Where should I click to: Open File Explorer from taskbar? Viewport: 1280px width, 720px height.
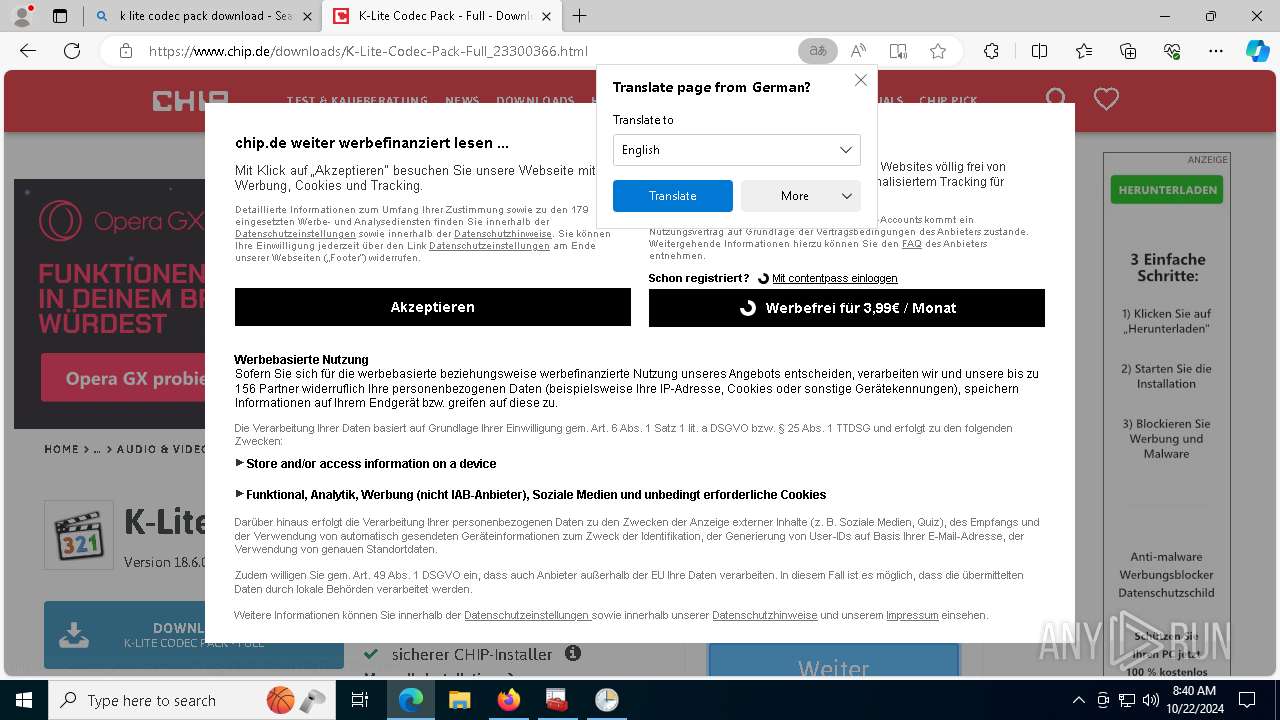[459, 700]
